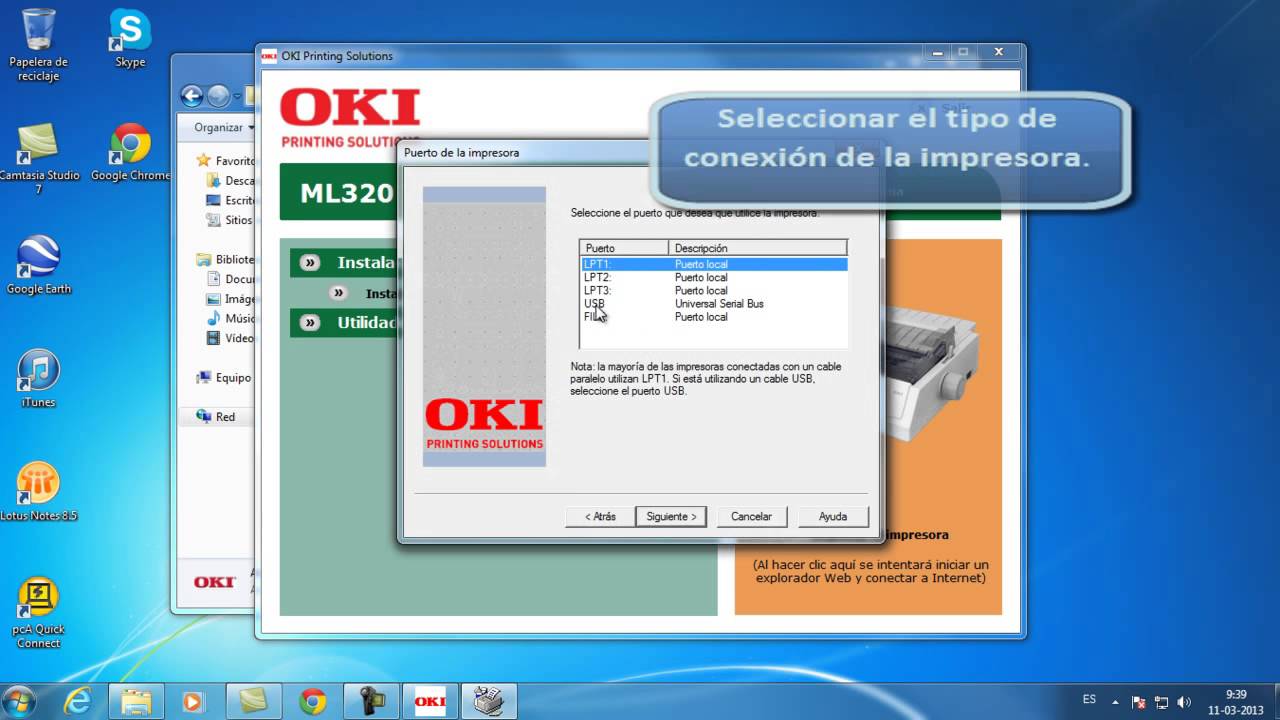The height and width of the screenshot is (720, 1280).
Task: Show hidden system tray icons
Action: pos(1115,701)
